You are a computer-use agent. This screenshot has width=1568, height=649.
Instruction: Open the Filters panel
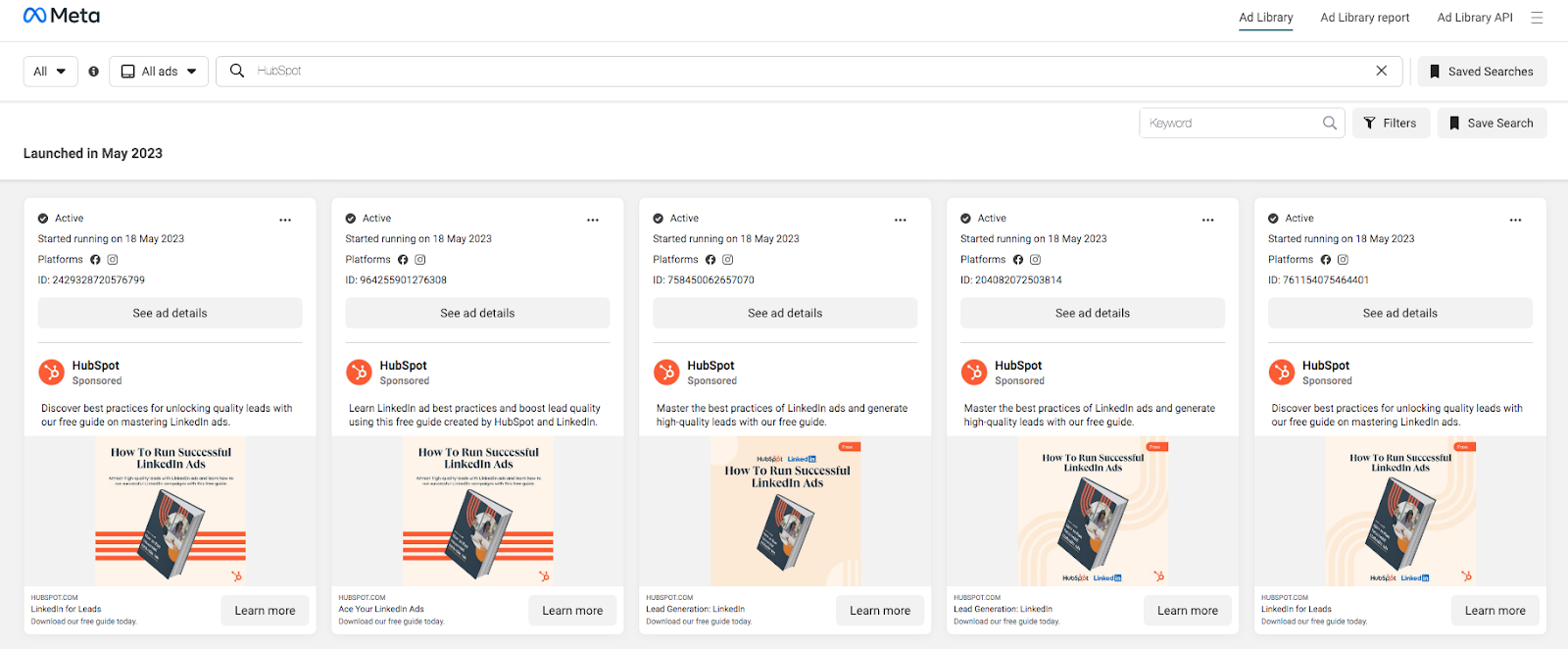(x=1391, y=123)
